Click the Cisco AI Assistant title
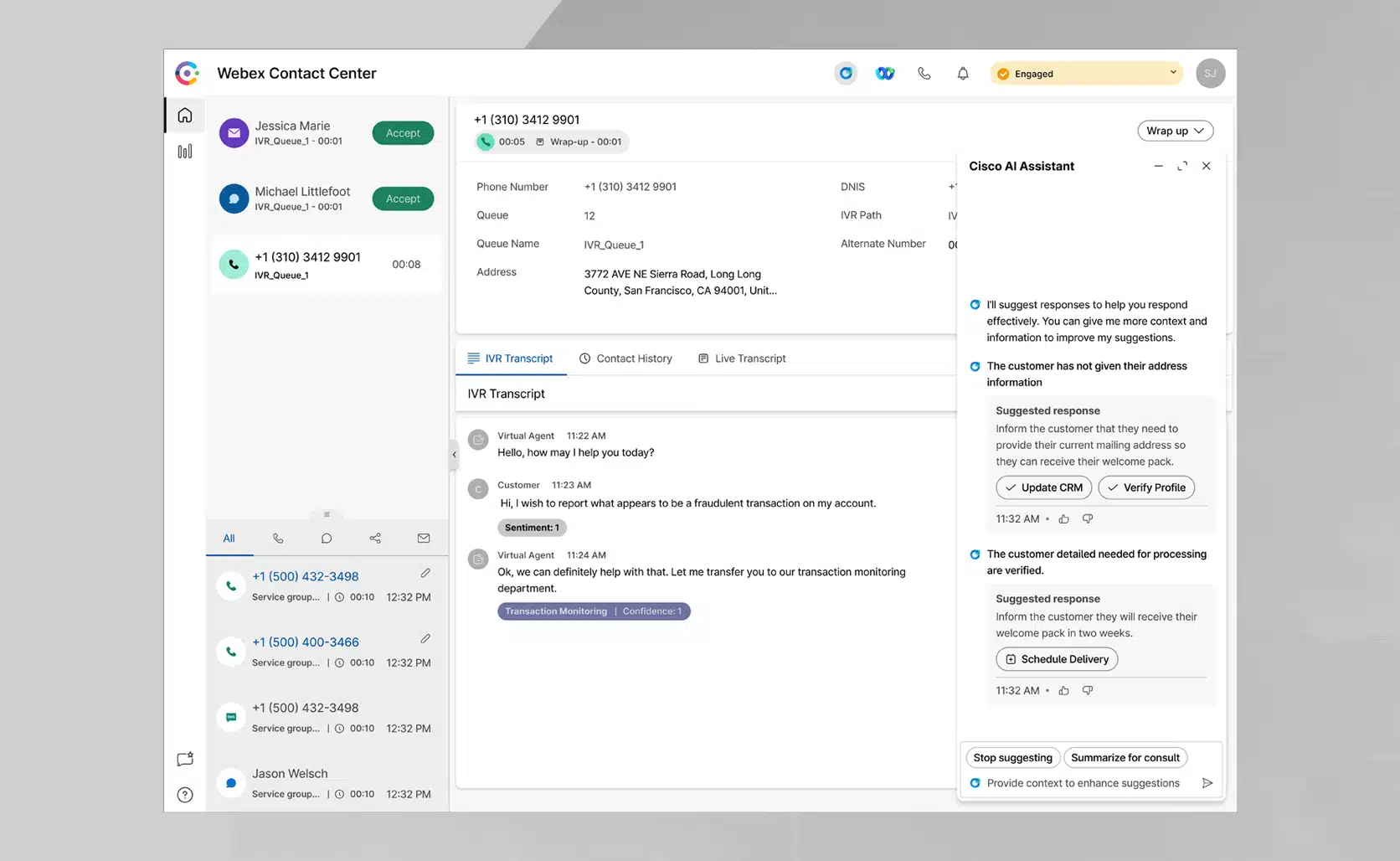Image resolution: width=1400 pixels, height=861 pixels. click(1022, 166)
